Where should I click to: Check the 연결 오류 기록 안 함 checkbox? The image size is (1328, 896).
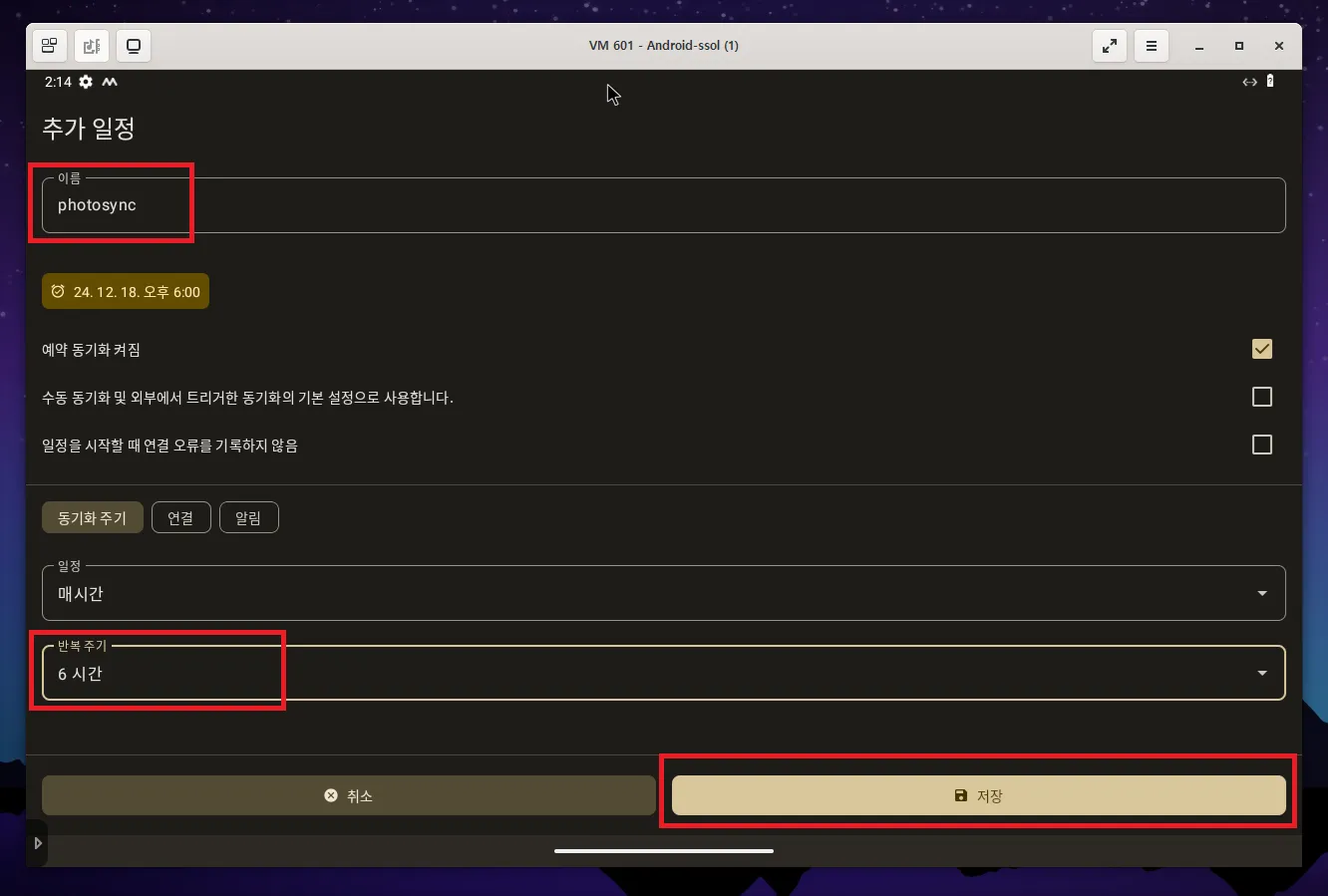pos(1261,445)
